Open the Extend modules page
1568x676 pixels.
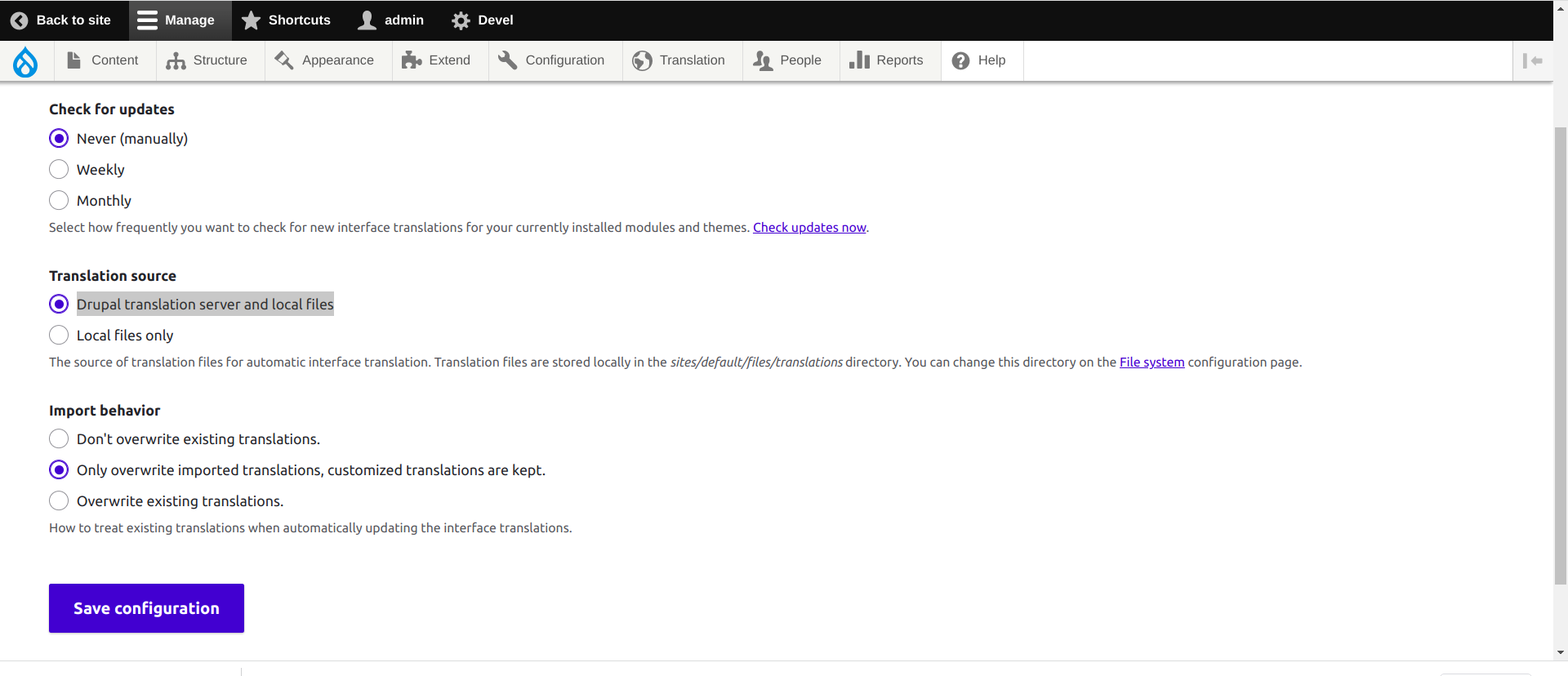point(437,60)
